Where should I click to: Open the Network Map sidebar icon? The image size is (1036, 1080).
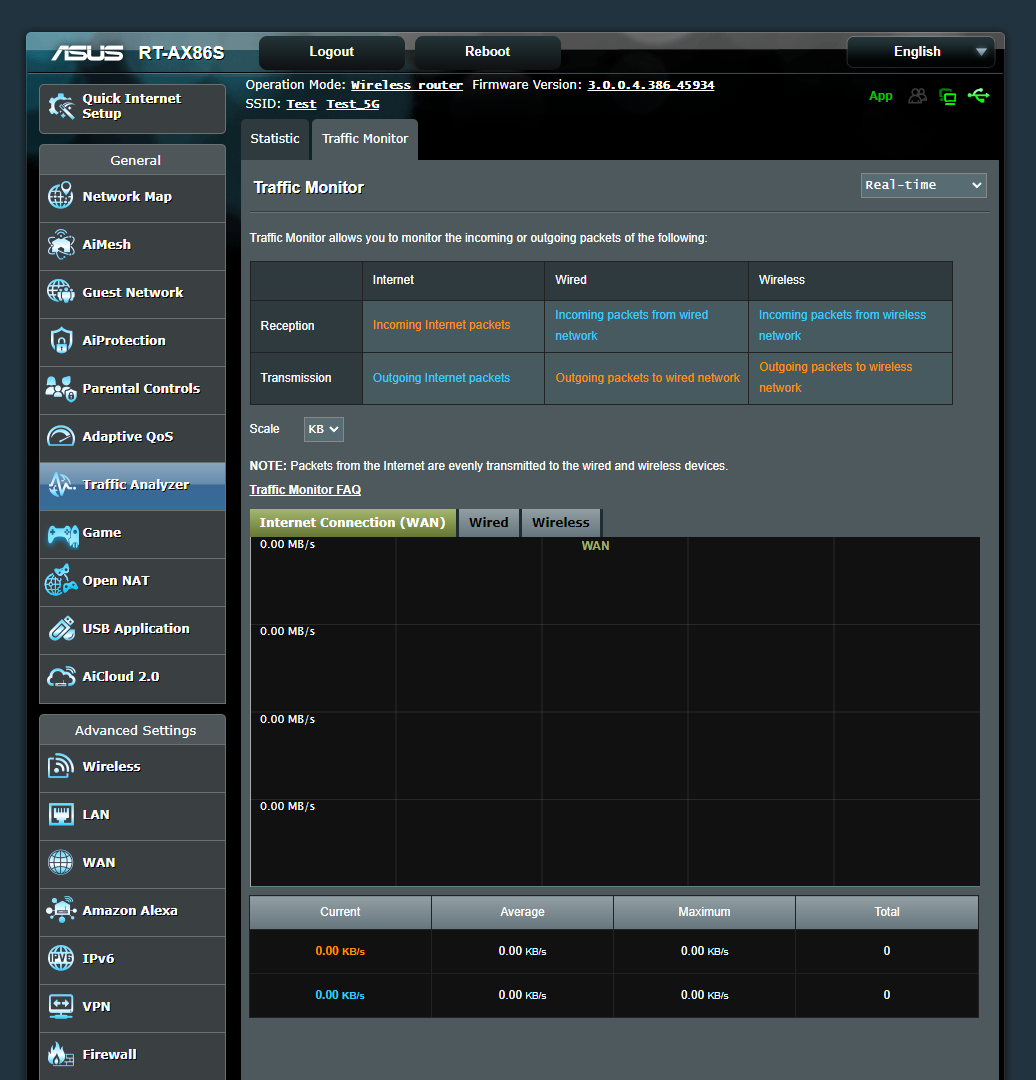(x=60, y=197)
